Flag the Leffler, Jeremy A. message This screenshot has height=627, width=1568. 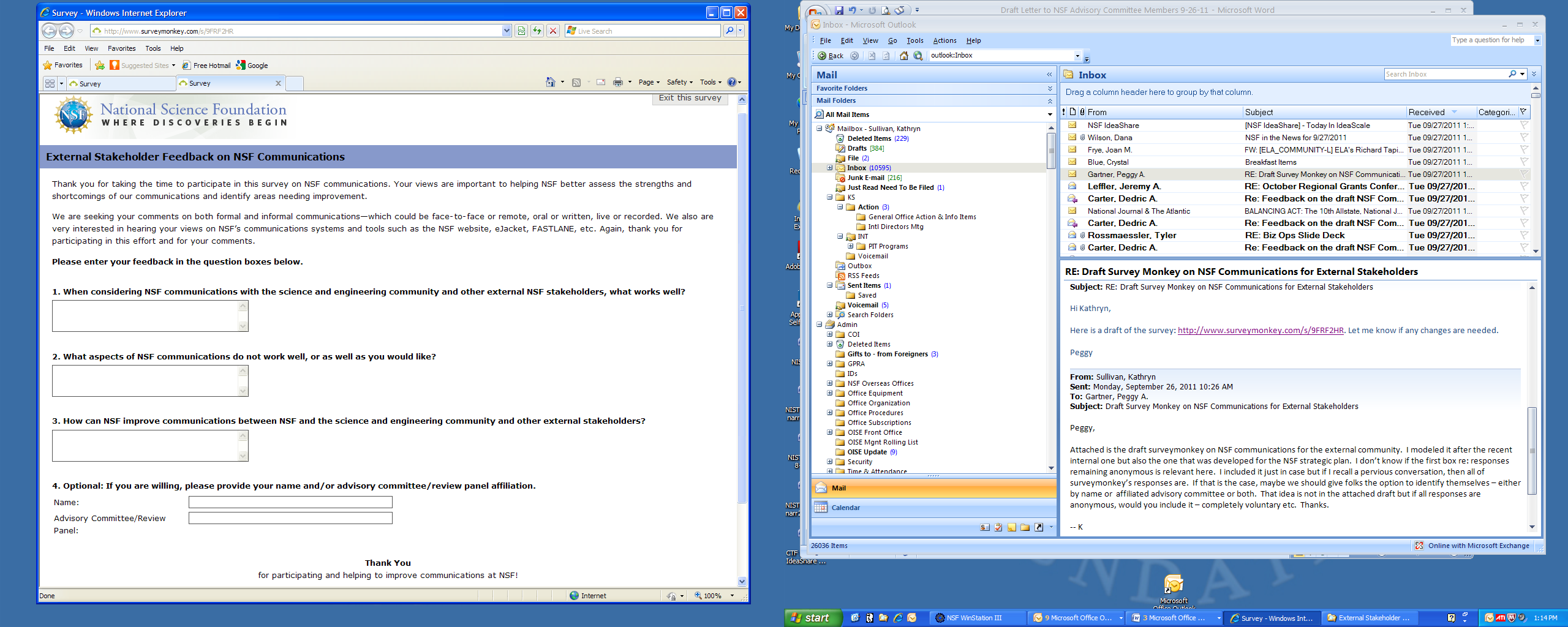coord(1524,187)
